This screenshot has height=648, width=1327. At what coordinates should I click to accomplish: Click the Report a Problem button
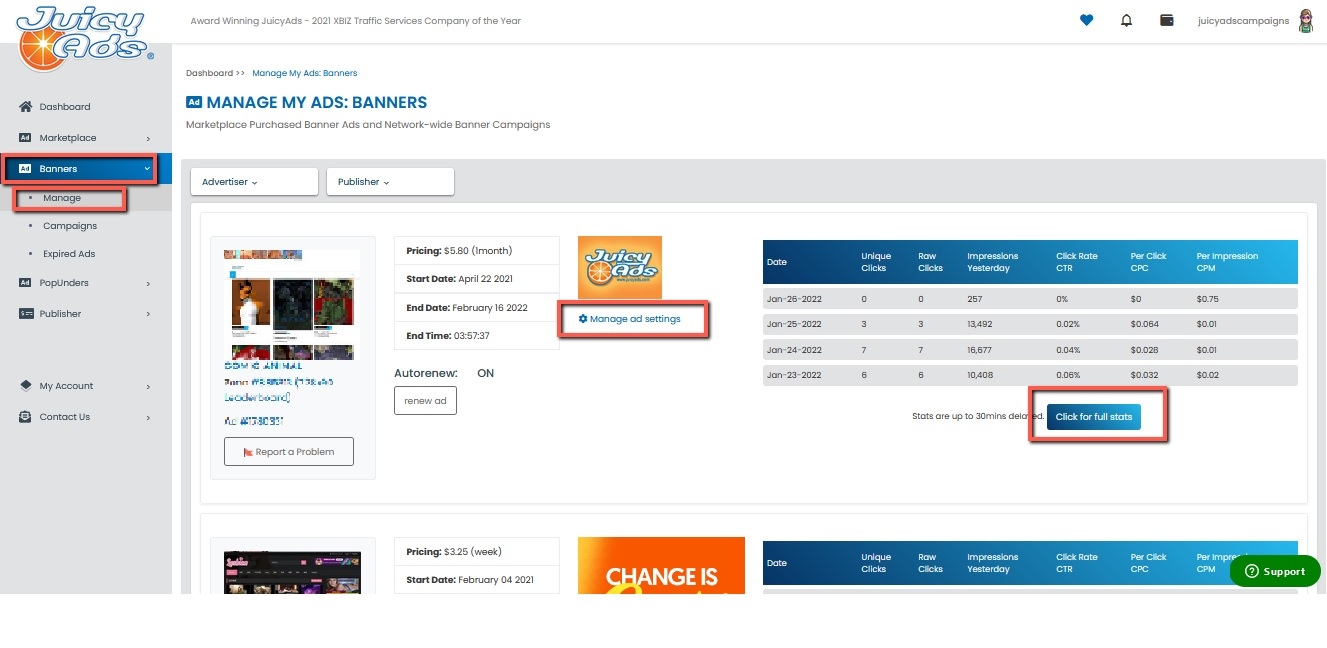click(x=288, y=452)
